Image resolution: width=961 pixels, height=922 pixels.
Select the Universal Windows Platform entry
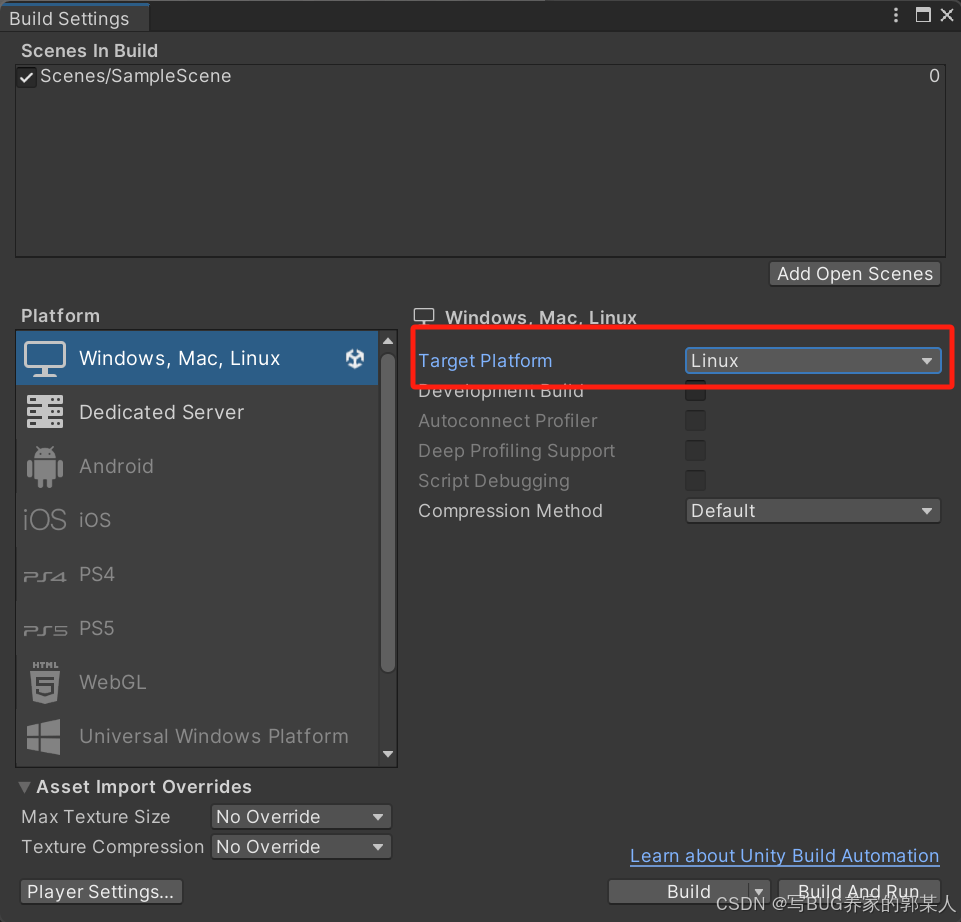coord(197,736)
